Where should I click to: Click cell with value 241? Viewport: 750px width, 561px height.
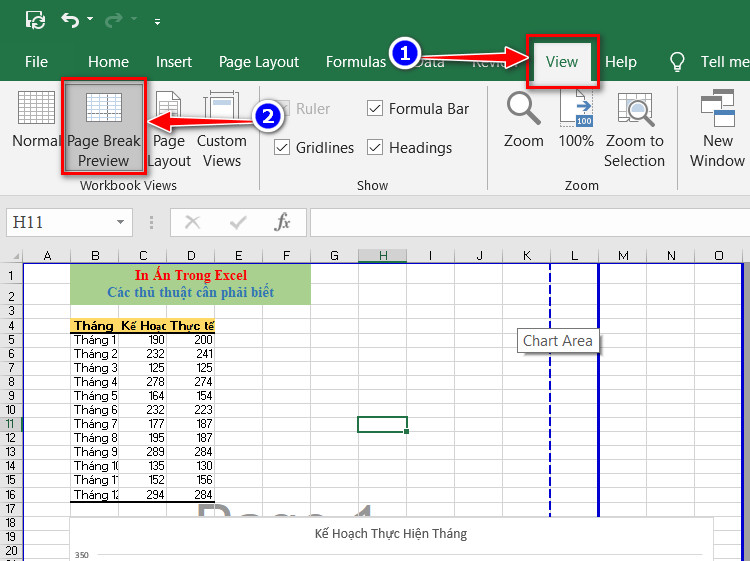(x=191, y=354)
